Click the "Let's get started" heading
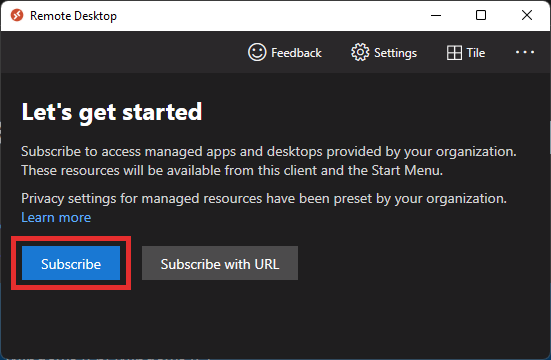 (112, 112)
